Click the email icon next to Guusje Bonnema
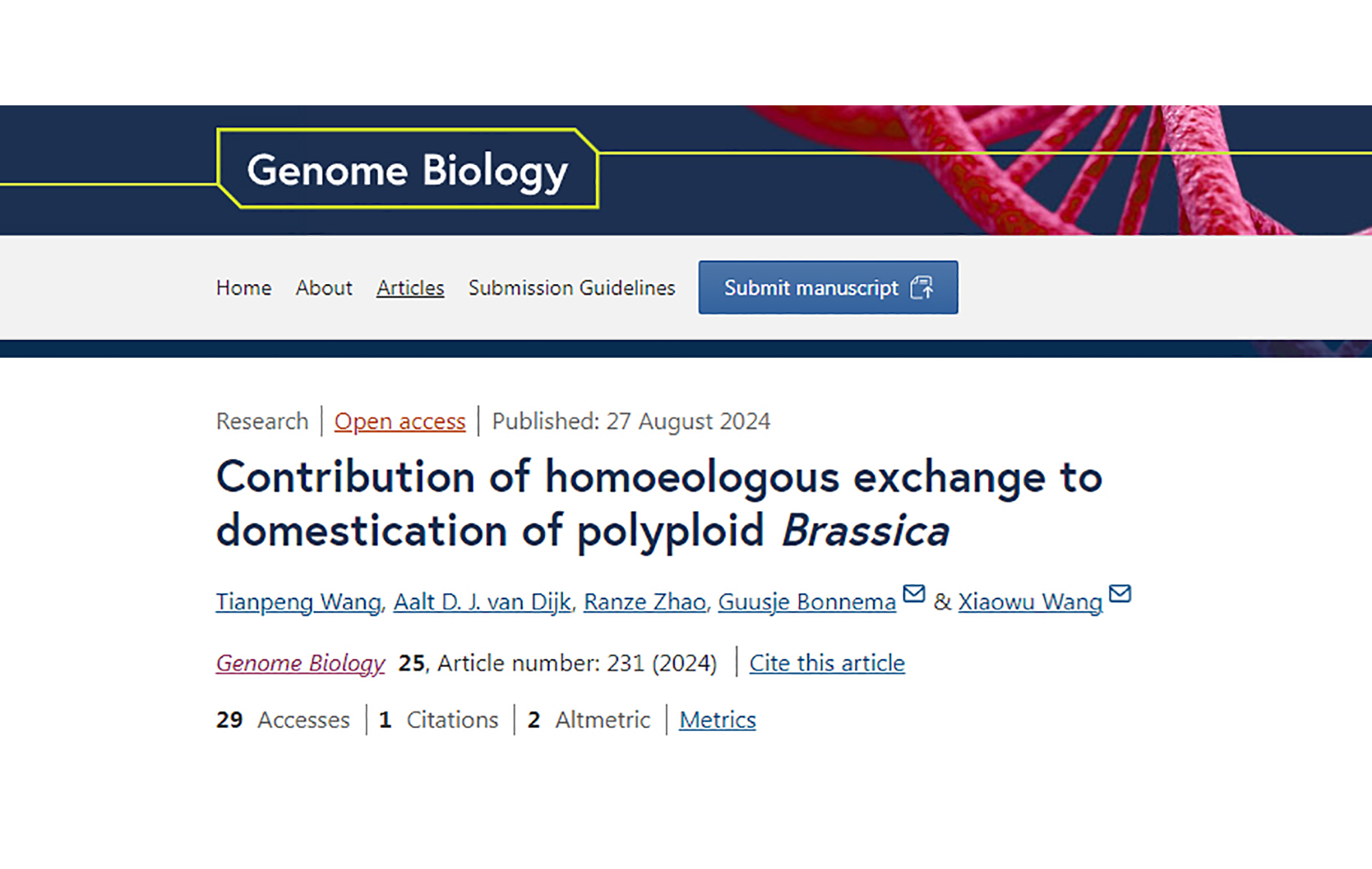 pyautogui.click(x=914, y=594)
